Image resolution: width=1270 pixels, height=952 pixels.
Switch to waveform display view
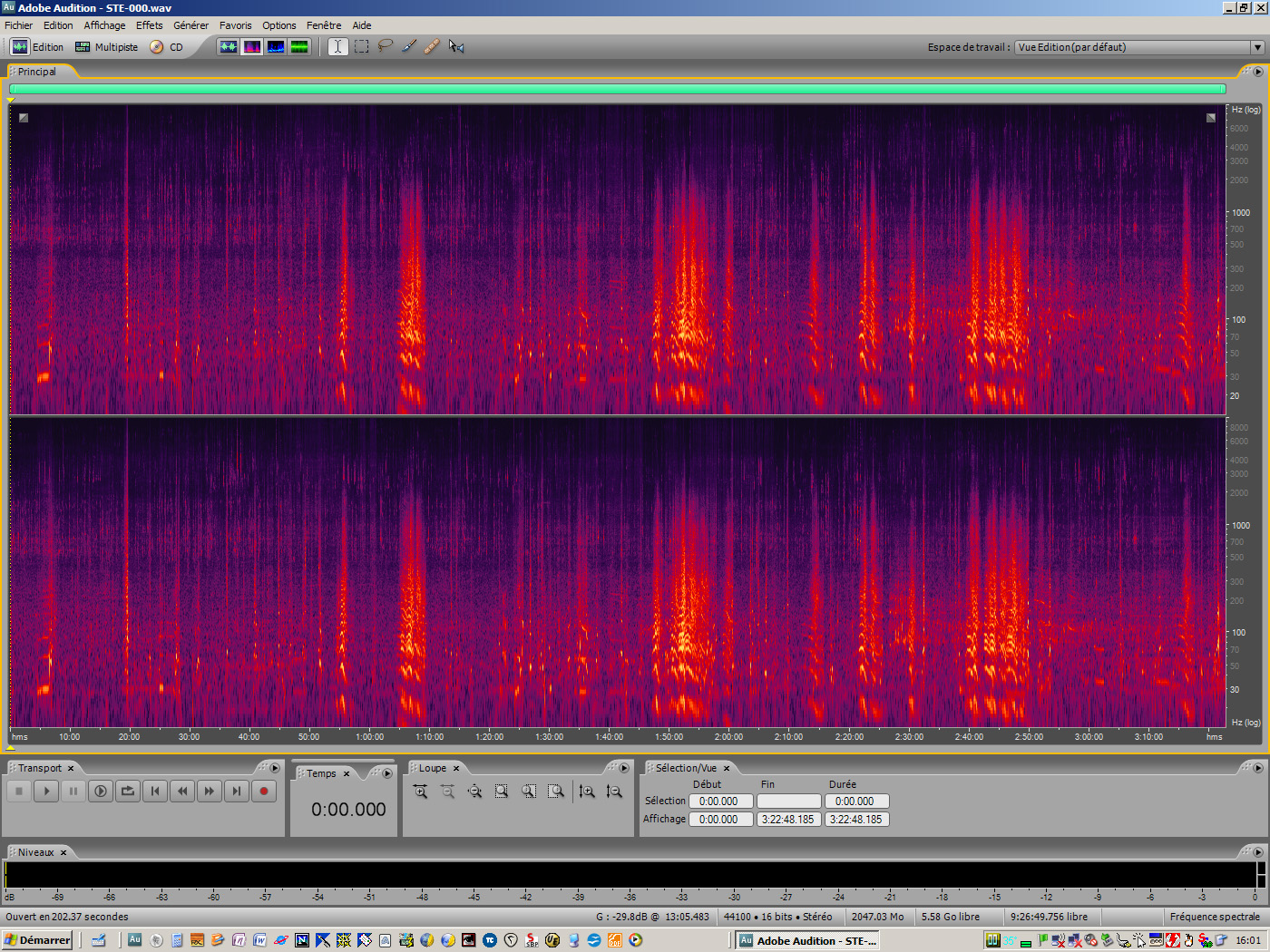tap(229, 46)
